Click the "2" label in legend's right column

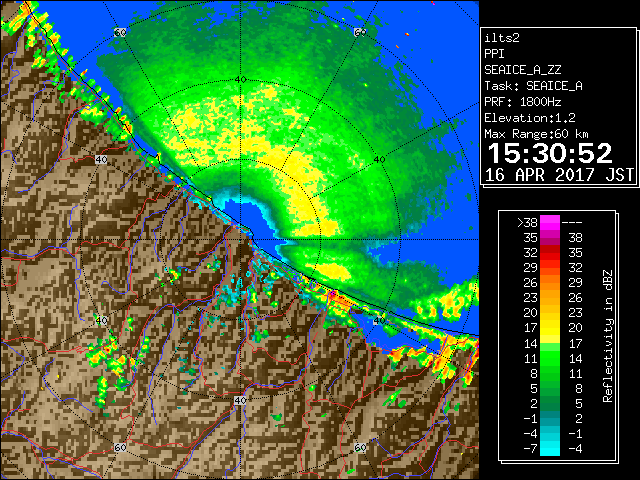click(578, 418)
